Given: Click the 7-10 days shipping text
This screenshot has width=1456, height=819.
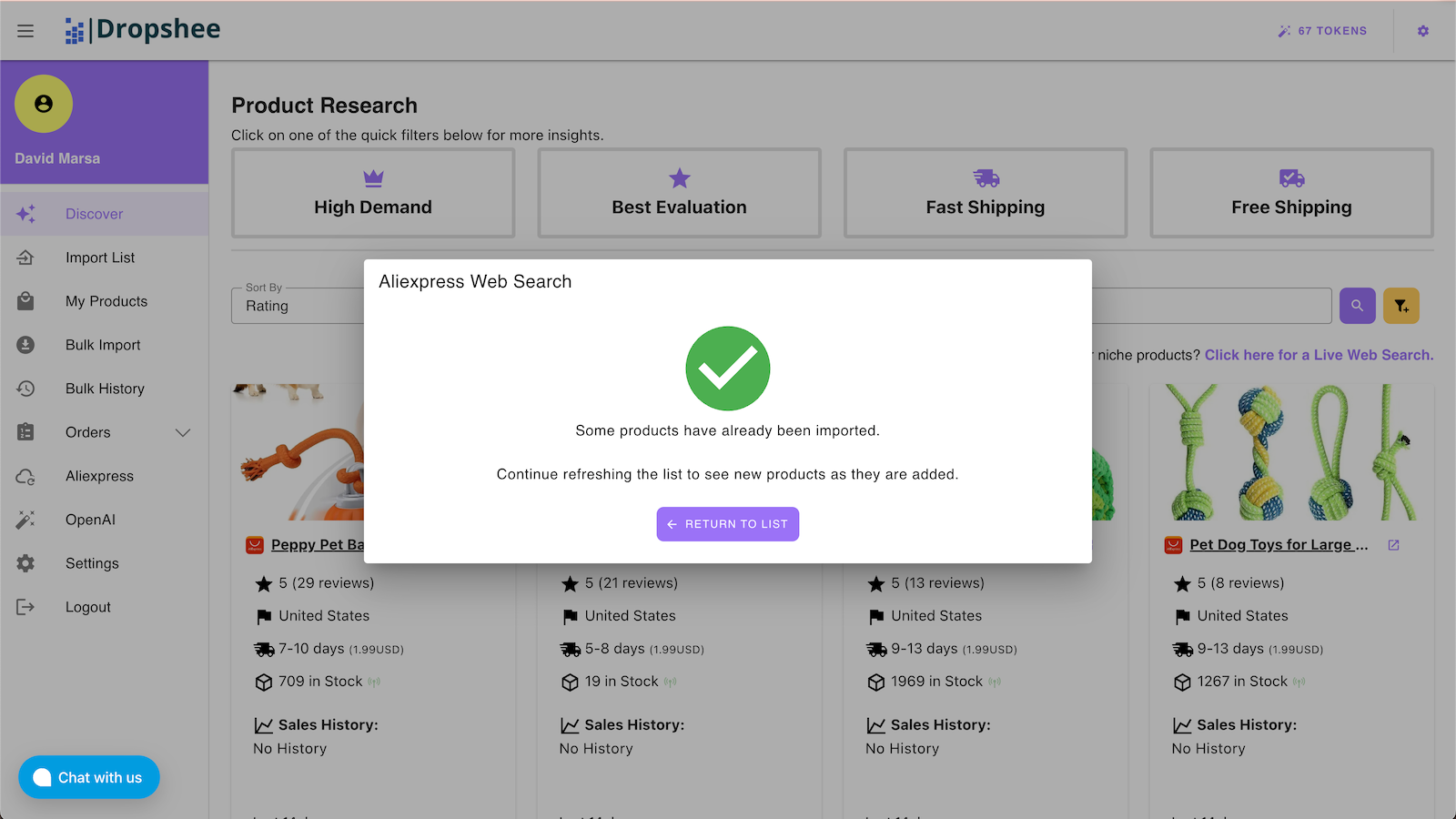Looking at the screenshot, I should pos(341,649).
